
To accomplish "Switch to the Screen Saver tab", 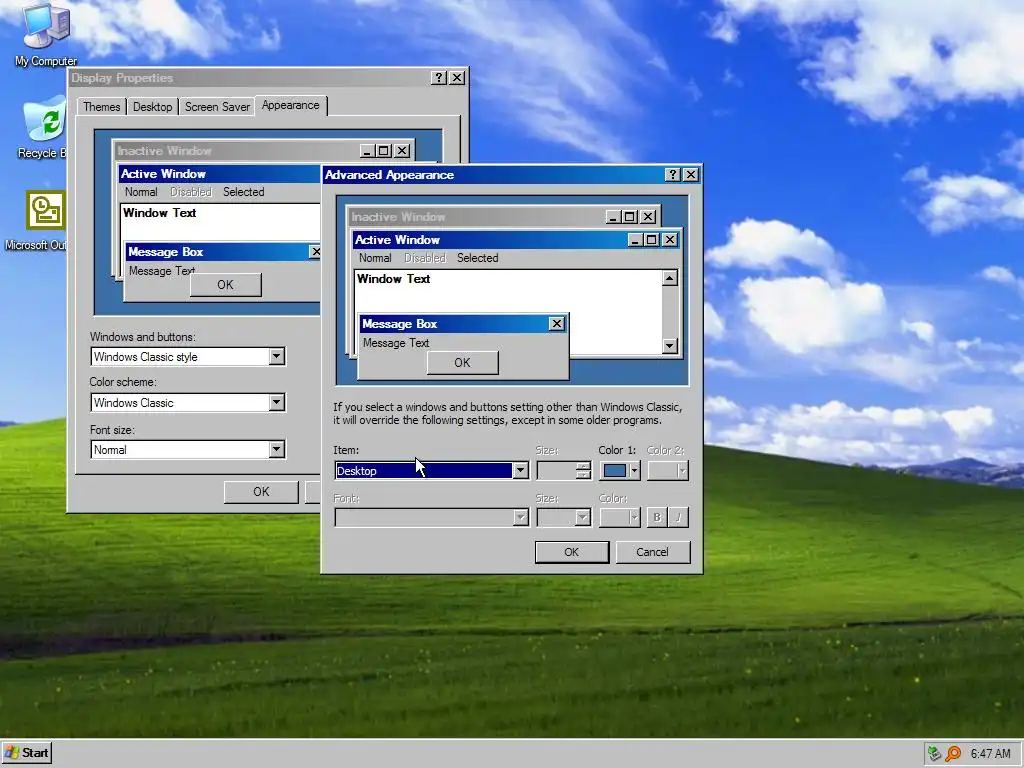I will tap(217, 106).
